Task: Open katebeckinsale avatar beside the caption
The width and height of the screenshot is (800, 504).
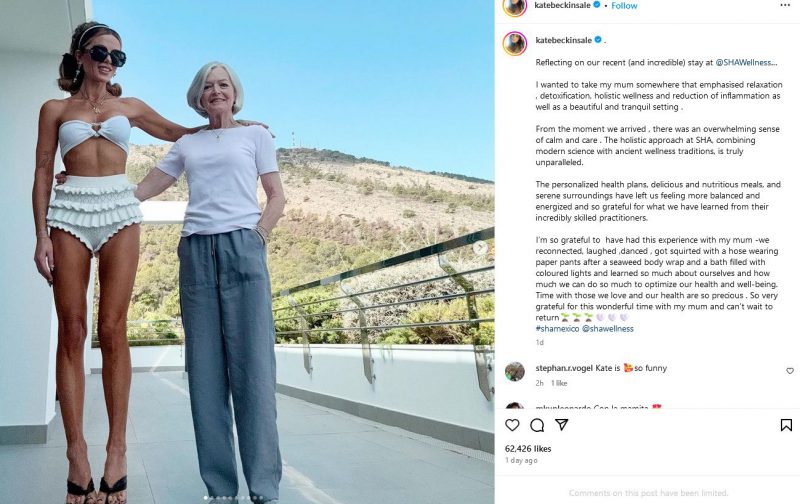Action: [x=515, y=43]
